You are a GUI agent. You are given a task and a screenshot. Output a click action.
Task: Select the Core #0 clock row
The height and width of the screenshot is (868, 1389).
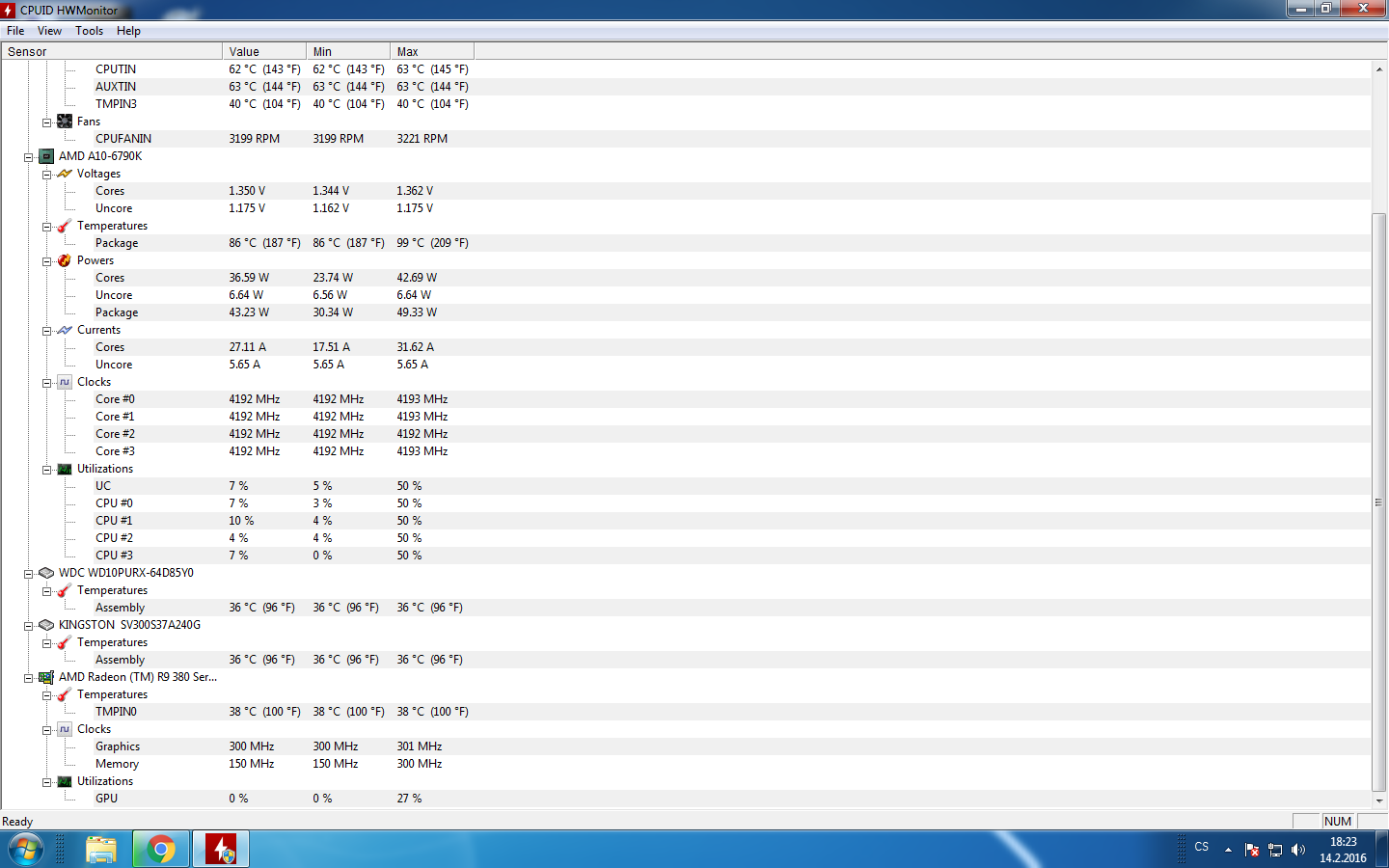[x=686, y=399]
